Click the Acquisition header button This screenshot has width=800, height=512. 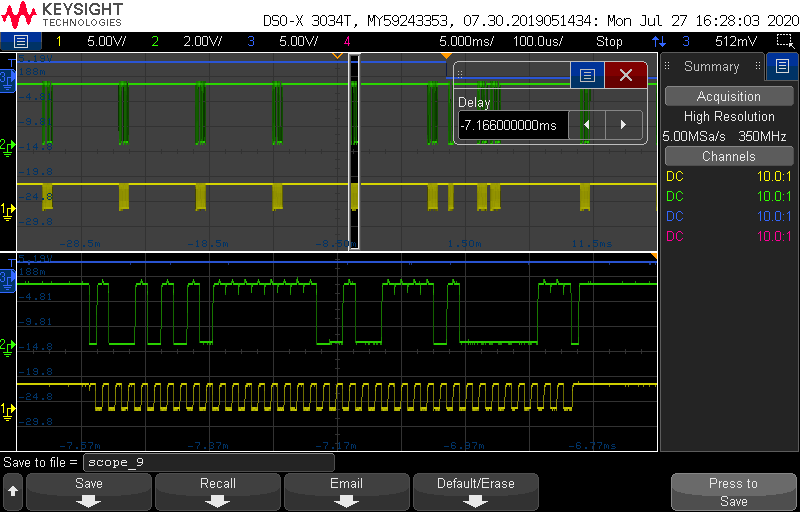[729, 96]
